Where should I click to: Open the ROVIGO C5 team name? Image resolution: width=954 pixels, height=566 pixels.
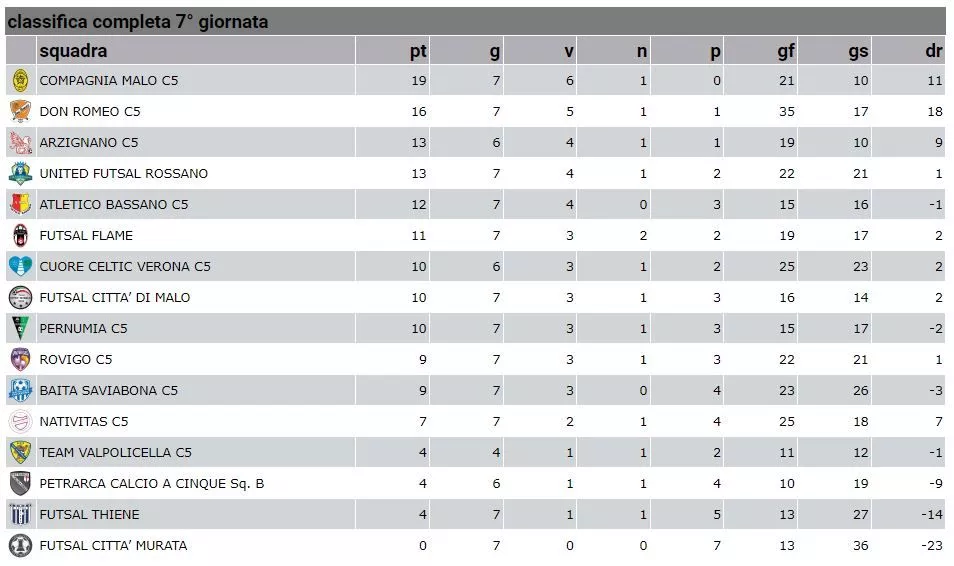(76, 360)
